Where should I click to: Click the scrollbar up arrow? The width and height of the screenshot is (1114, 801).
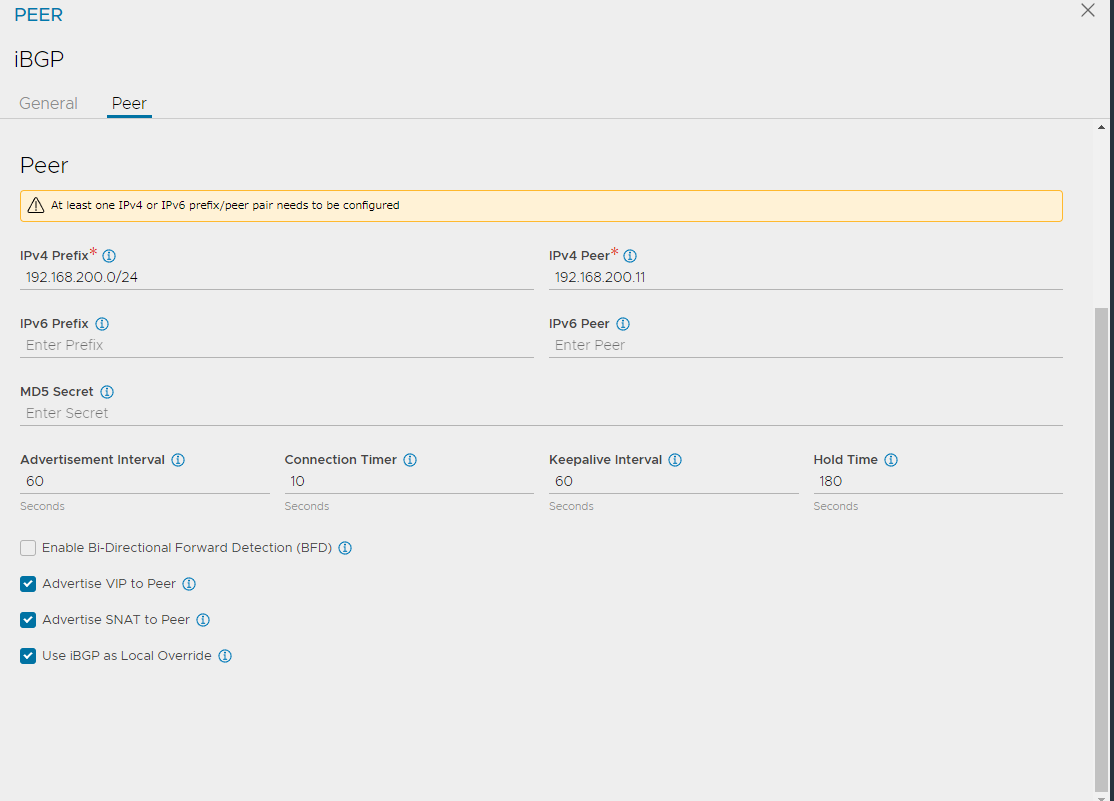click(1101, 128)
